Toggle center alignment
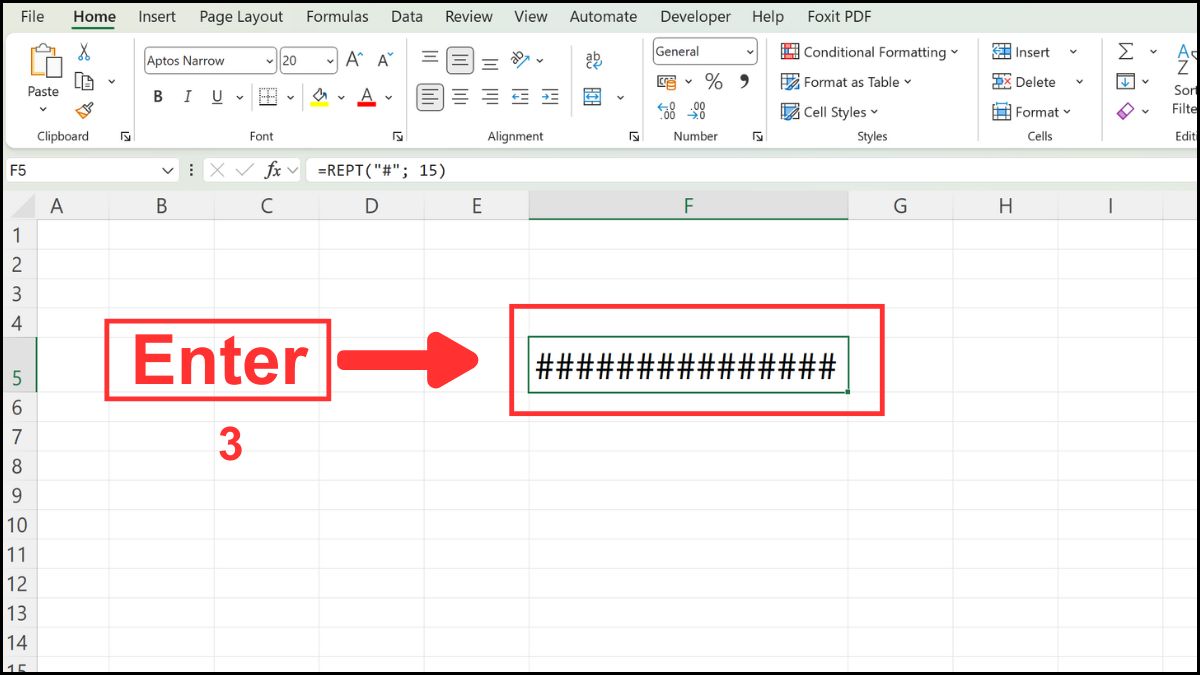The height and width of the screenshot is (675, 1200). pos(459,96)
